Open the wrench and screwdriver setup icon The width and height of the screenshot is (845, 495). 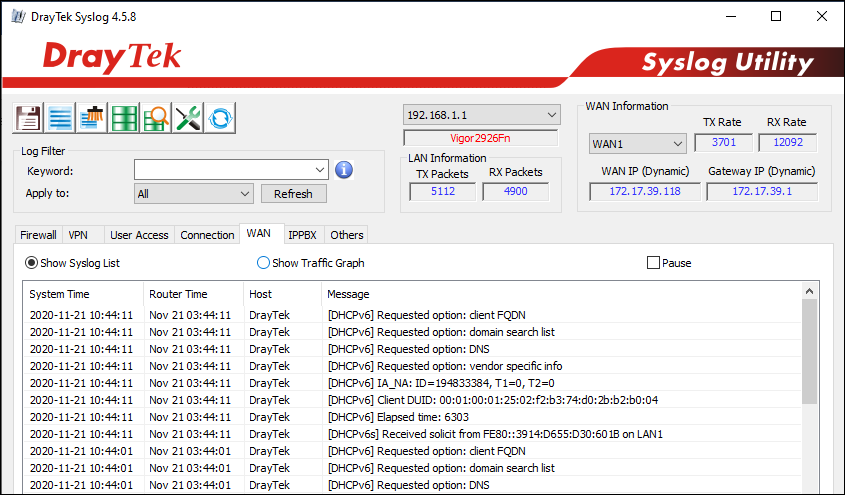[188, 117]
